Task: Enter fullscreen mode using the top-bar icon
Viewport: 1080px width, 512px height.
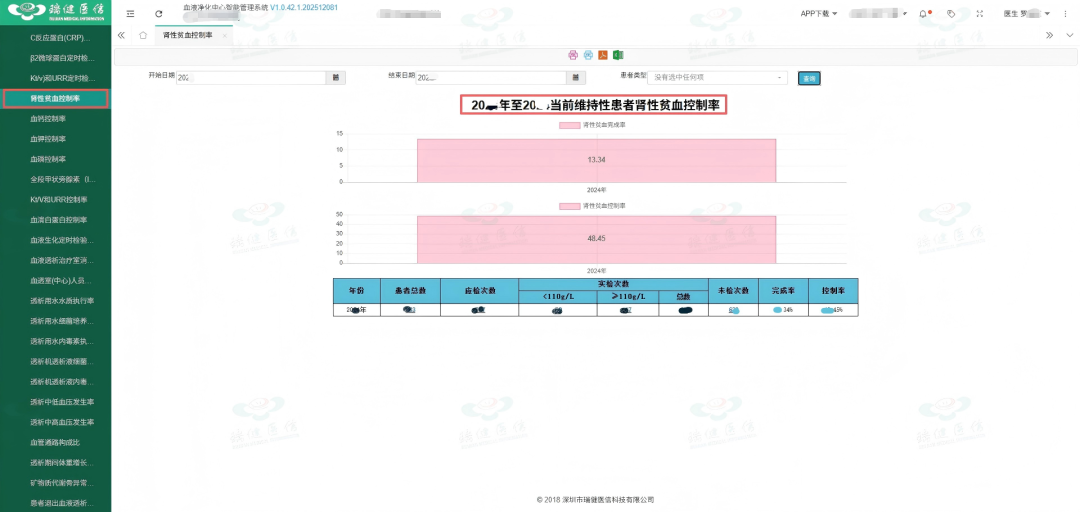Action: click(x=979, y=14)
